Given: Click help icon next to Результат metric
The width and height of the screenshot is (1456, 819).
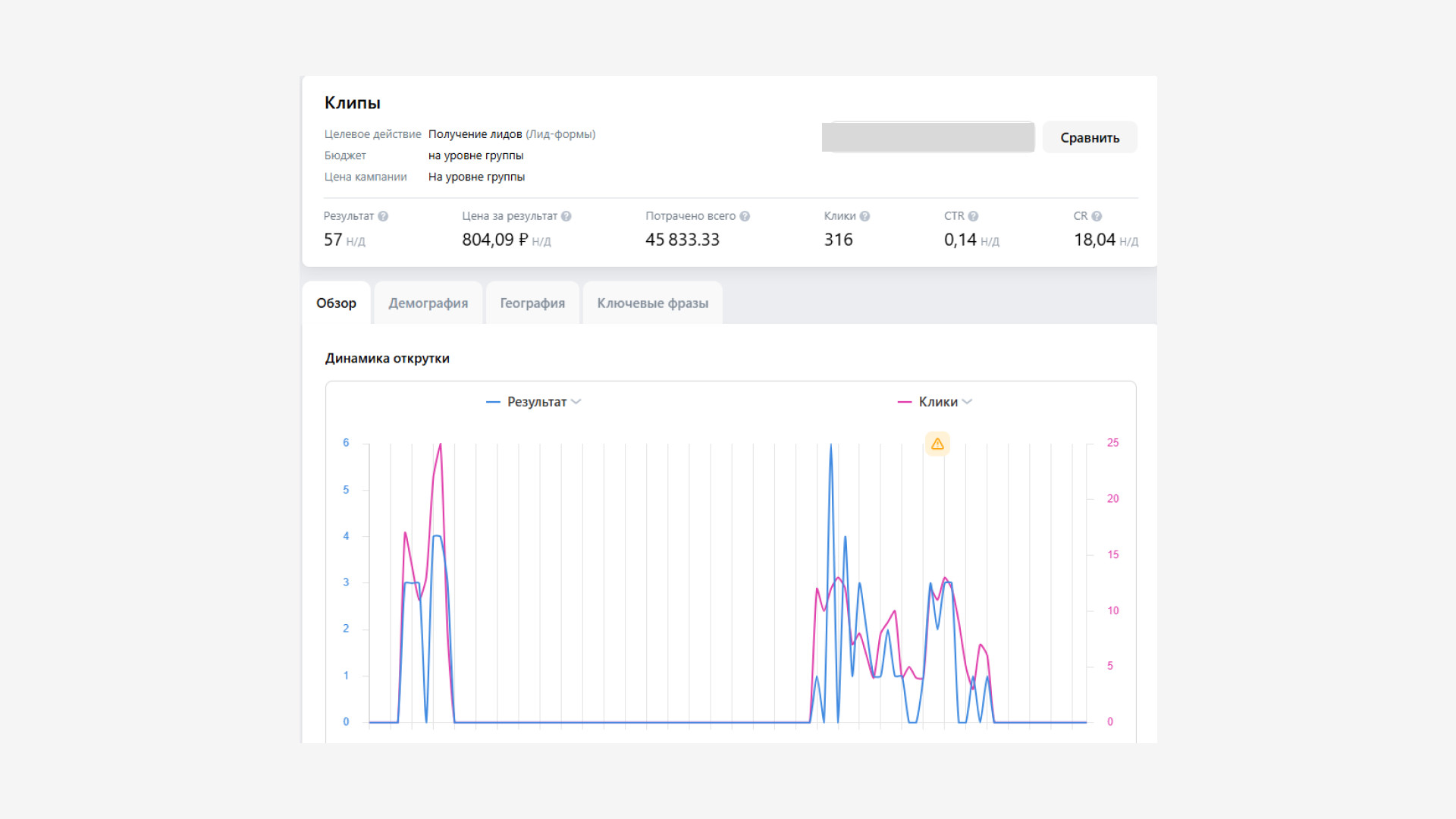Looking at the screenshot, I should (x=383, y=216).
